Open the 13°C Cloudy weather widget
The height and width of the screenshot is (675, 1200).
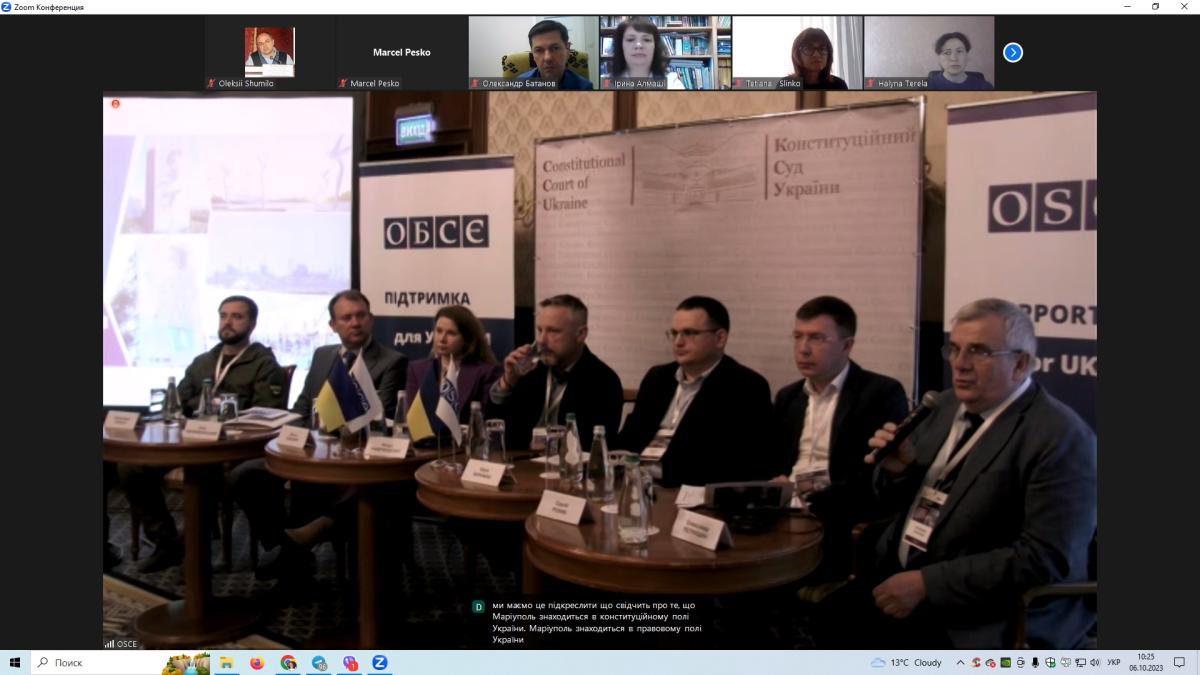pos(906,662)
